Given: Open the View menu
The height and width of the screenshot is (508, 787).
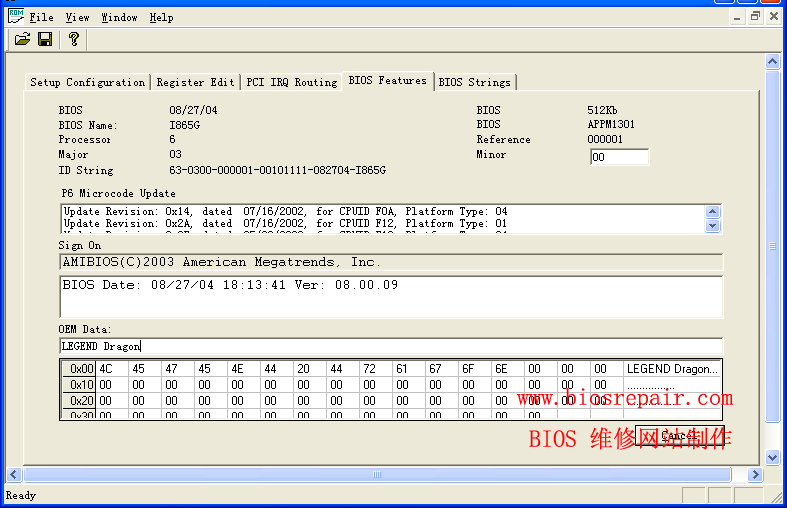Looking at the screenshot, I should (77, 18).
